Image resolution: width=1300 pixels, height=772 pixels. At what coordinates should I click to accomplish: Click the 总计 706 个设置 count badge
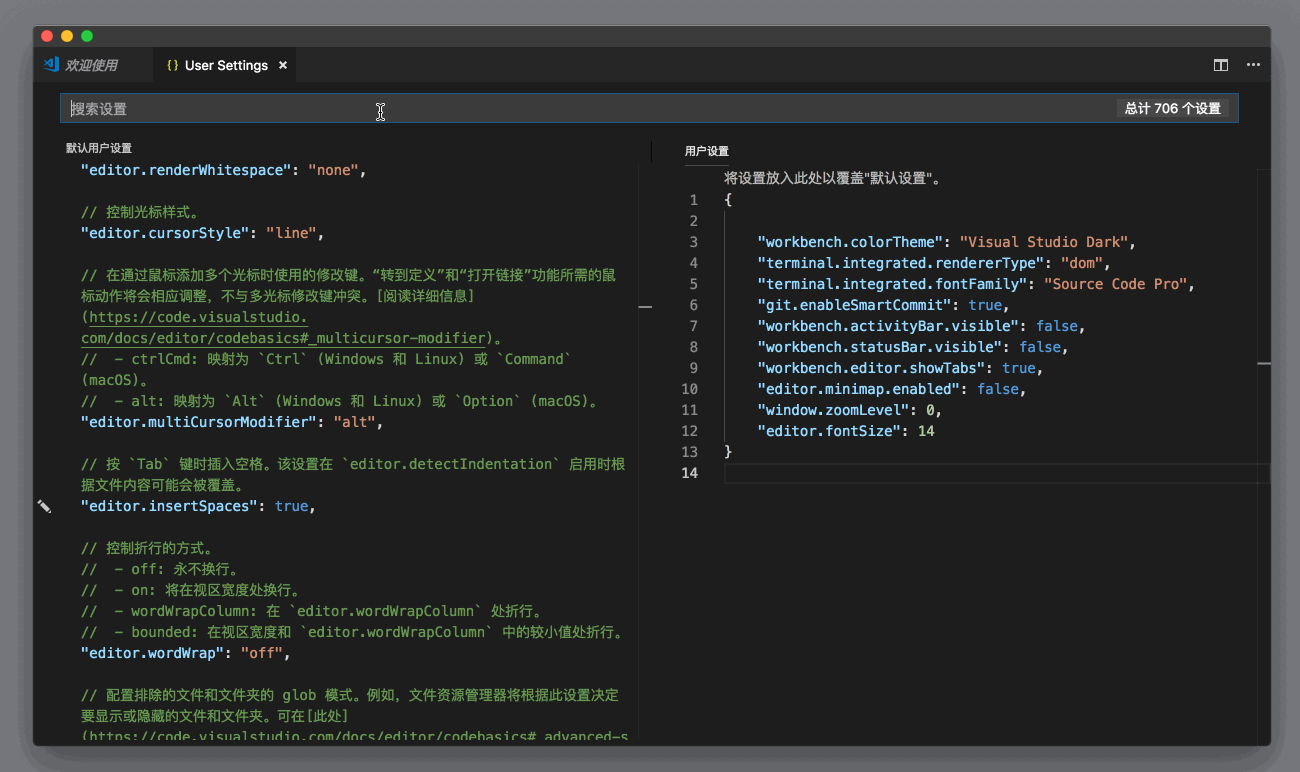[x=1172, y=109]
